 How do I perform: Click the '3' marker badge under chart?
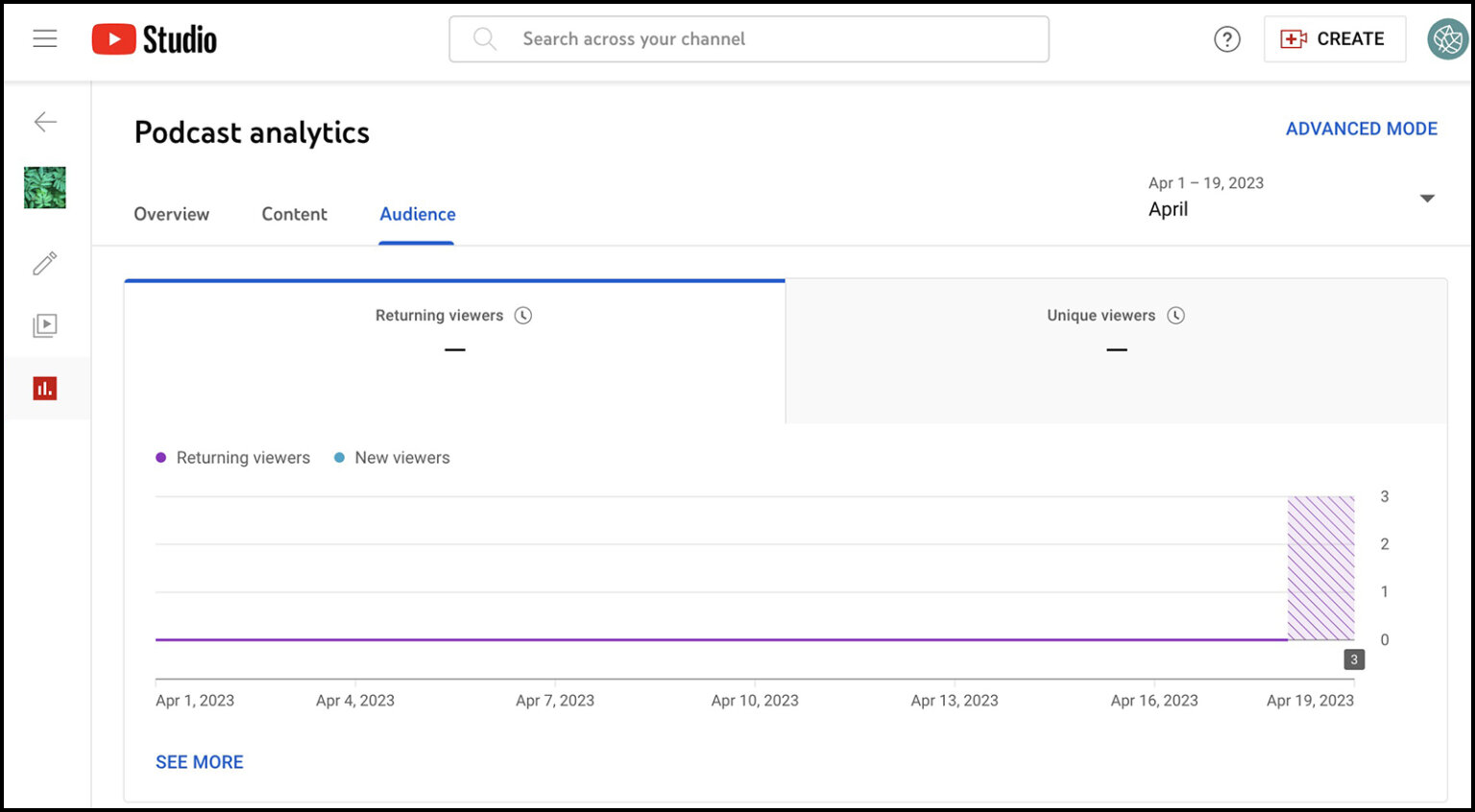(x=1354, y=659)
